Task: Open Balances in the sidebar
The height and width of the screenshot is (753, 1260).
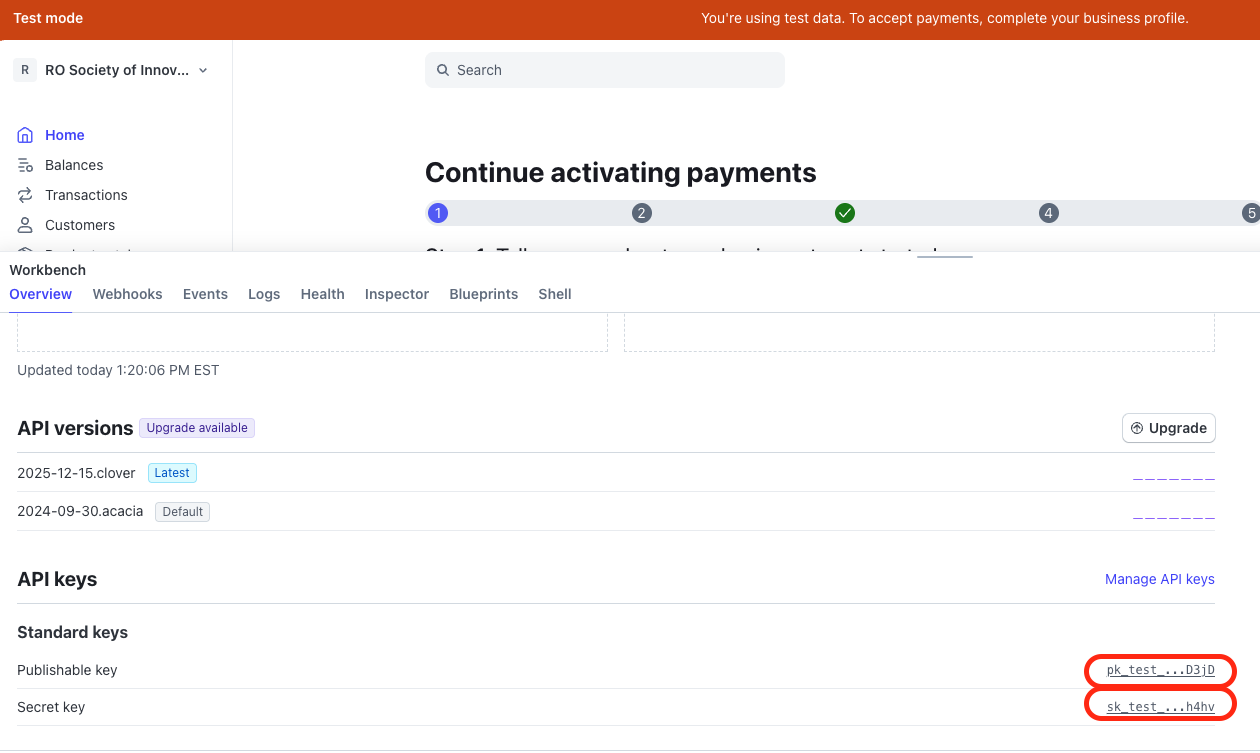Action: click(x=74, y=165)
